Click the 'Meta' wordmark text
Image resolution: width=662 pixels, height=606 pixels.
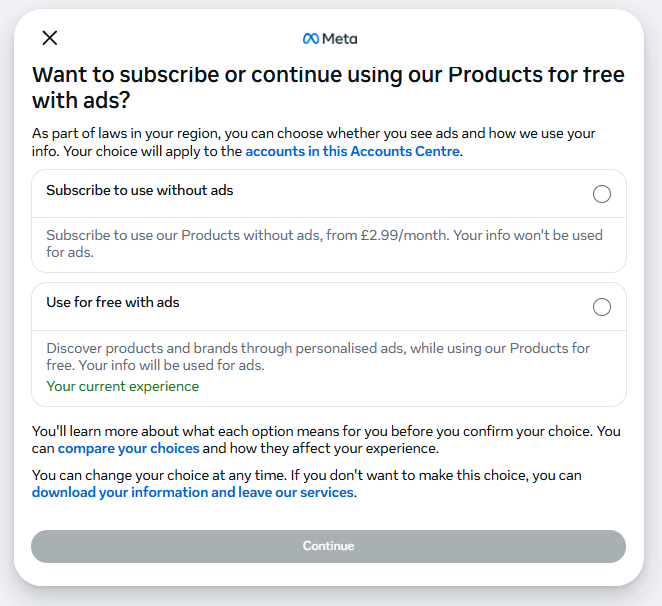[340, 39]
